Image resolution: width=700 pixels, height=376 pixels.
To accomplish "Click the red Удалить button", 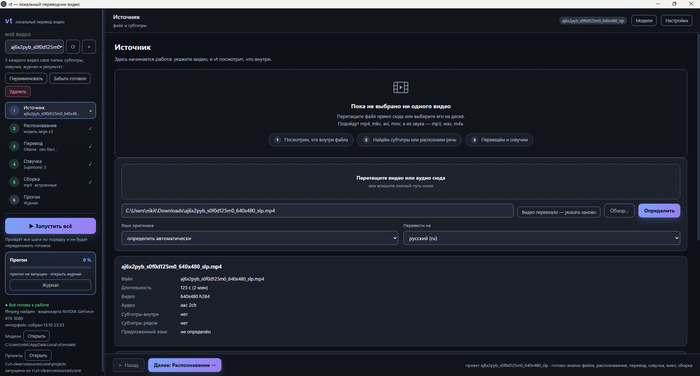I will tap(18, 92).
